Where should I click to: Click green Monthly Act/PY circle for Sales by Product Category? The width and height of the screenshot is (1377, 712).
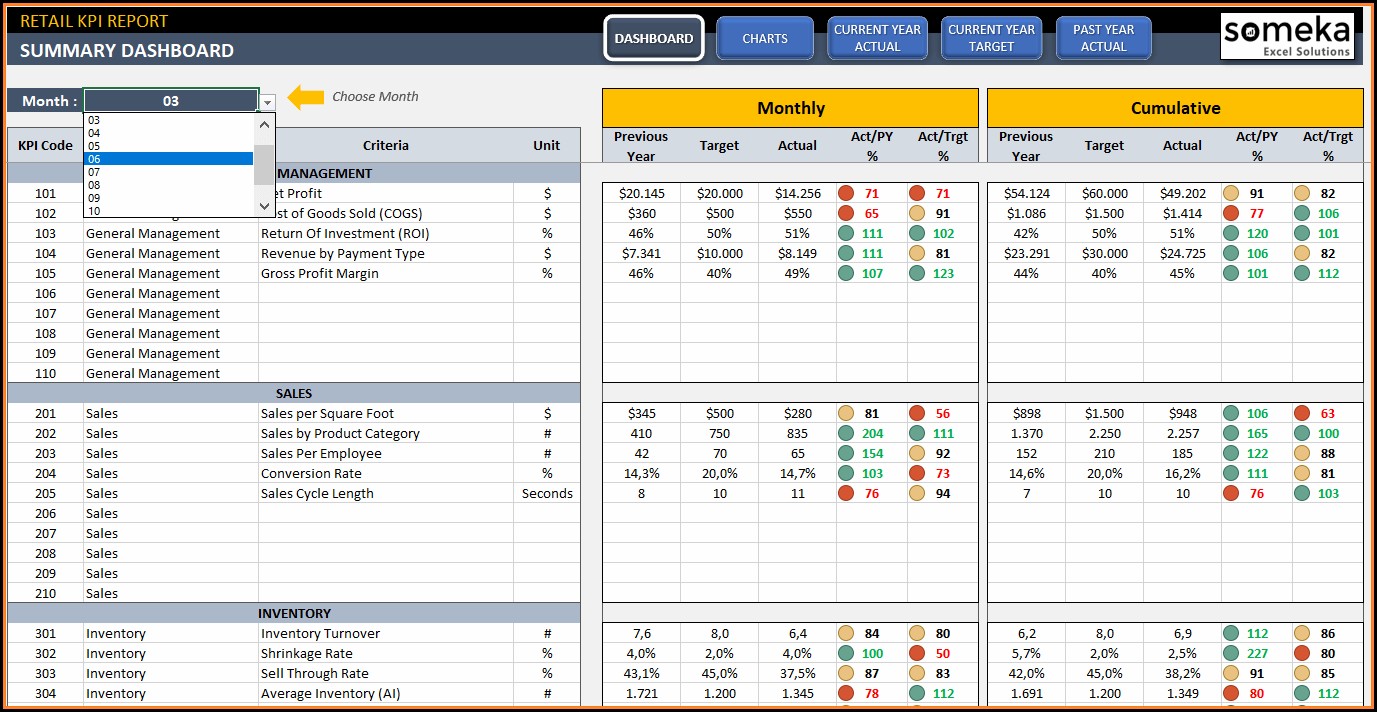coord(846,433)
